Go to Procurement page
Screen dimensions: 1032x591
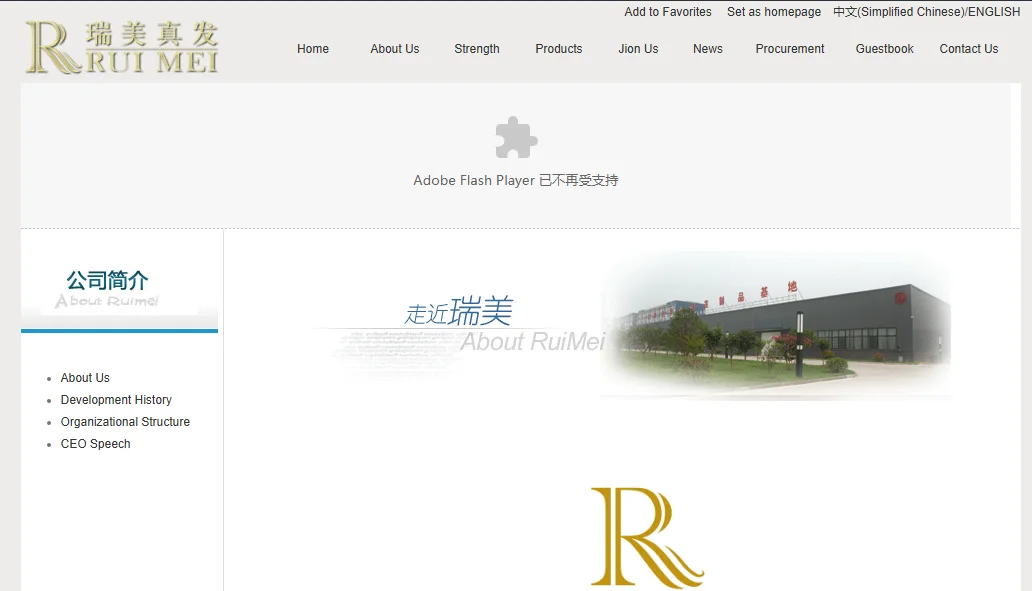coord(789,49)
